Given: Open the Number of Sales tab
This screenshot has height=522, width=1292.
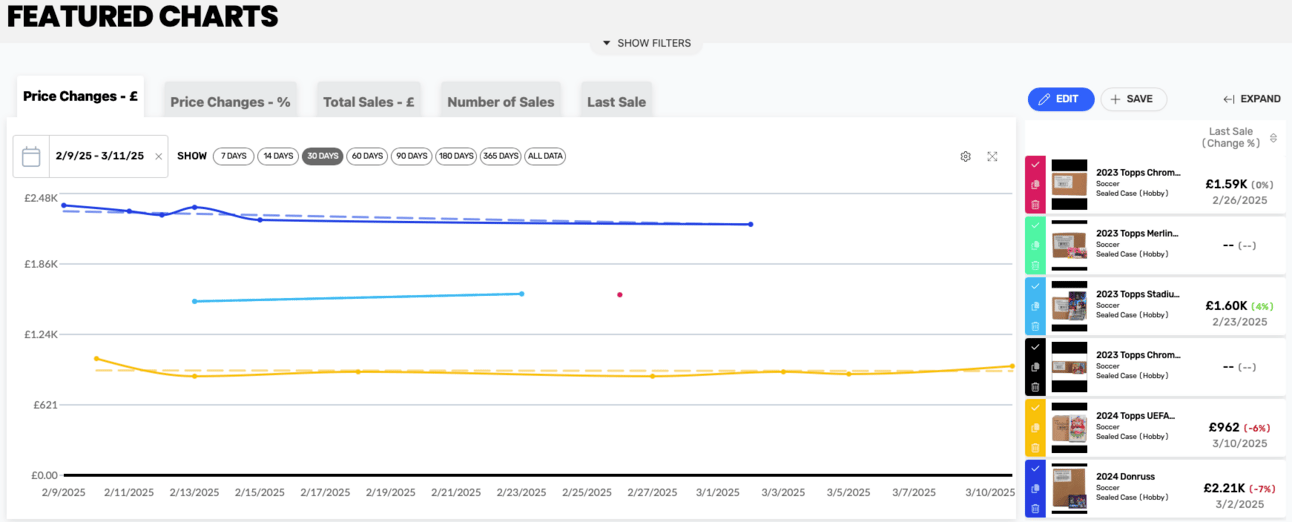Looking at the screenshot, I should (500, 102).
